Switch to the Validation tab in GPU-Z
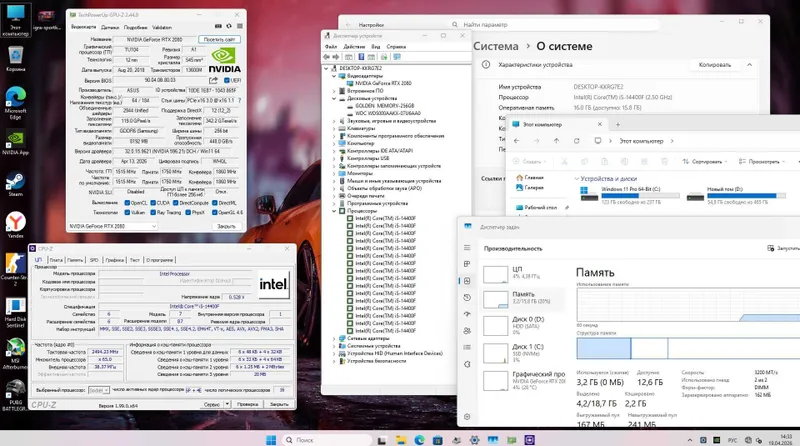Image resolution: width=800 pixels, height=446 pixels. click(x=162, y=28)
